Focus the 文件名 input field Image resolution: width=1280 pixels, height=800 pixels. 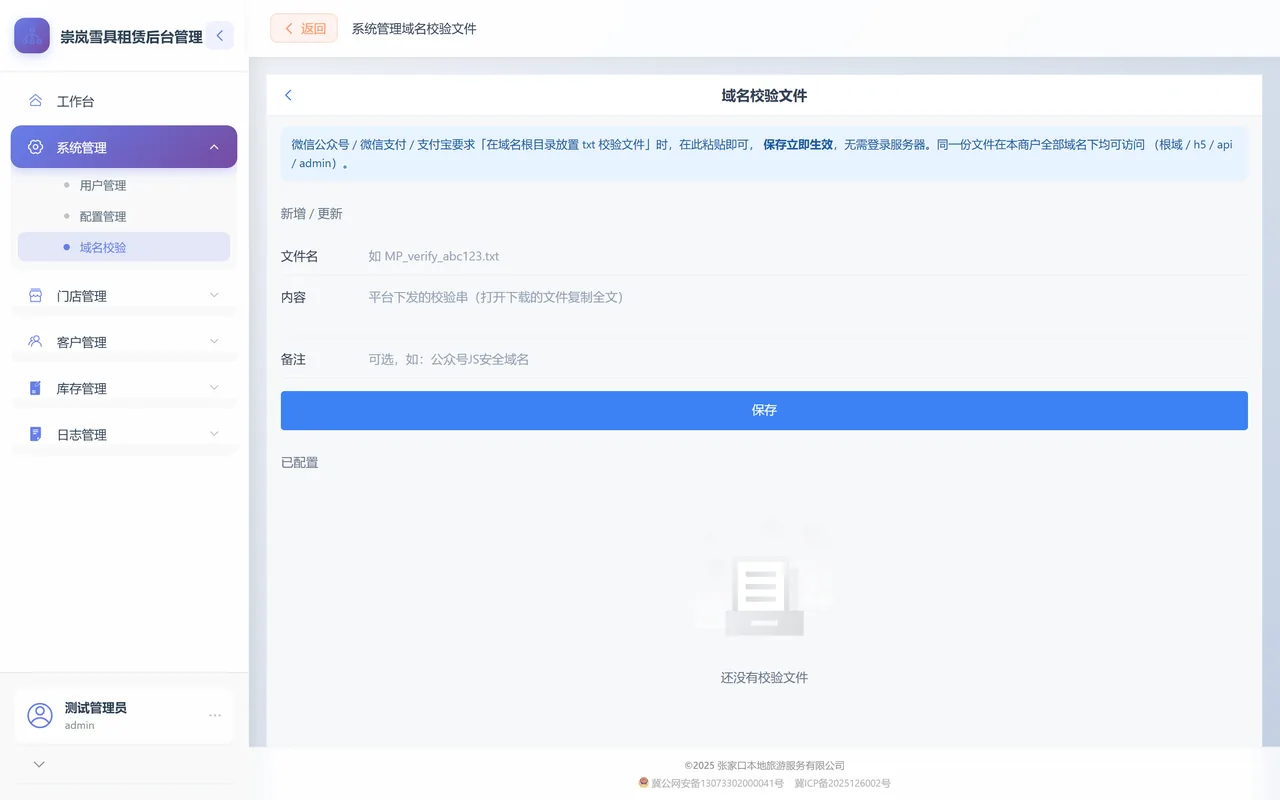coord(807,256)
